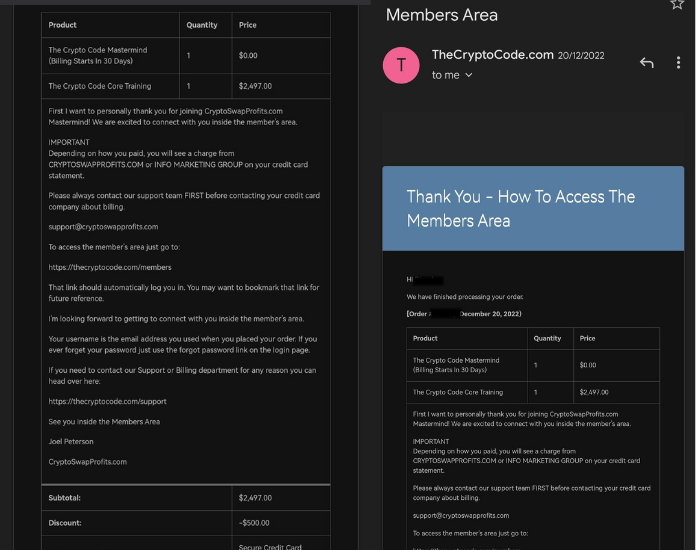Click 'The Crypto Code Mastermind' row in left table

point(98,55)
